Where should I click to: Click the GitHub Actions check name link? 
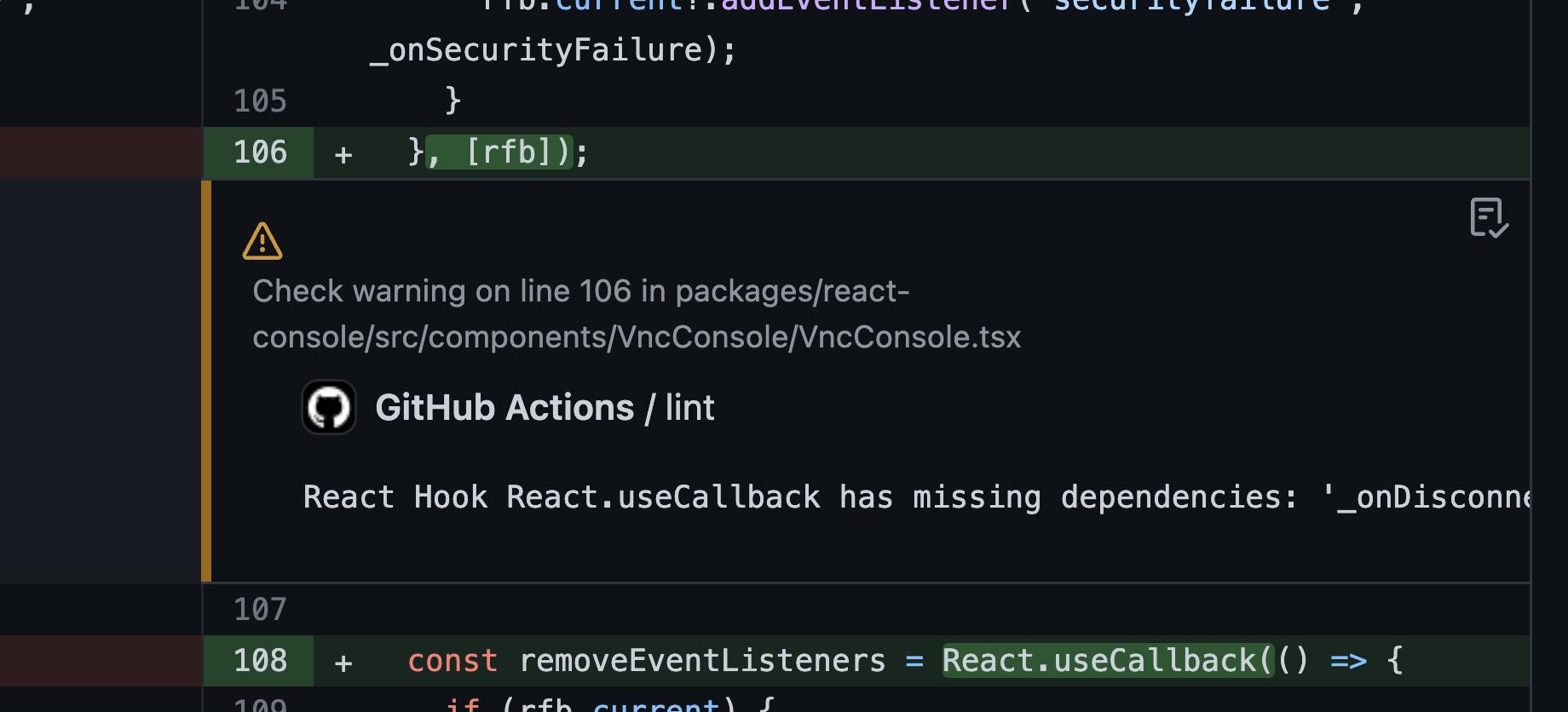(x=504, y=407)
